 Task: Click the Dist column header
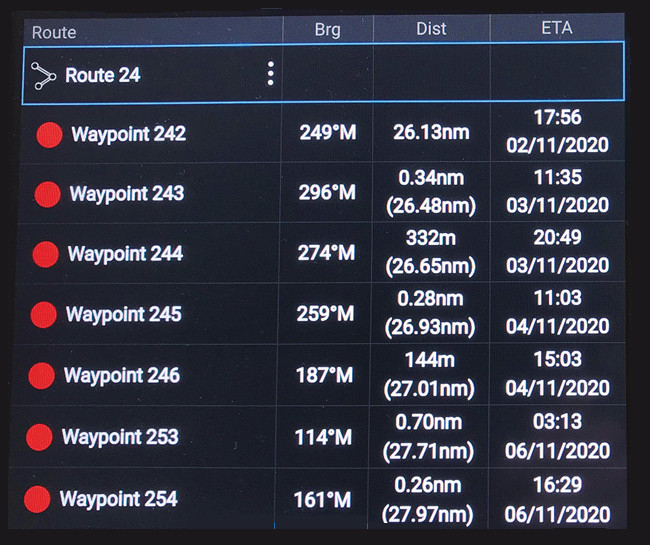(x=431, y=29)
